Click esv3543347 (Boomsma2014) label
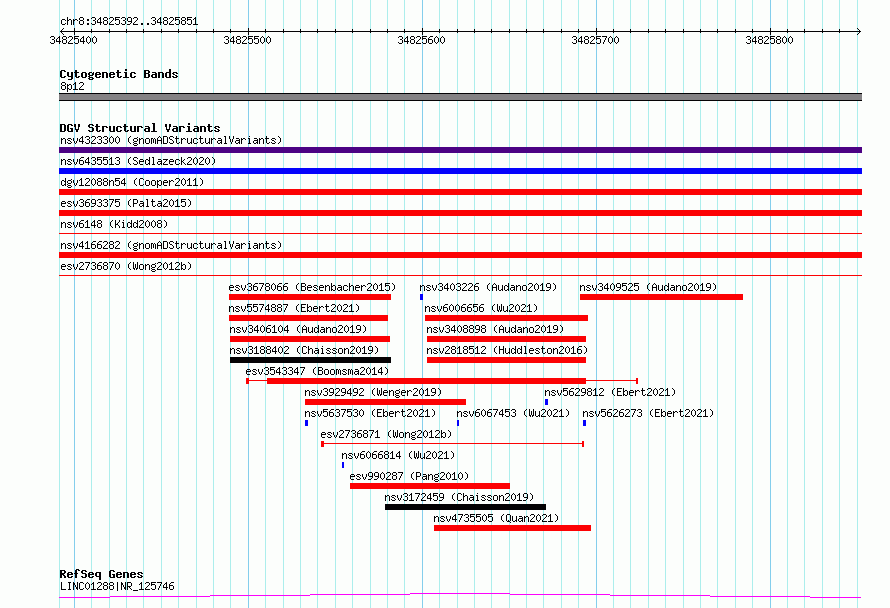890x608 pixels. 317,371
